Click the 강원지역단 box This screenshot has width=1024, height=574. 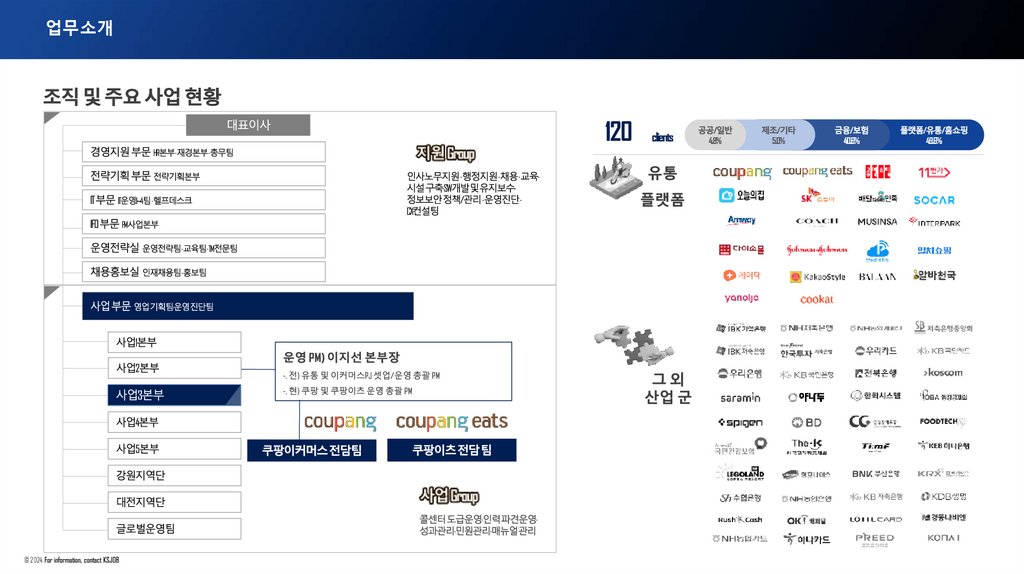click(x=174, y=475)
